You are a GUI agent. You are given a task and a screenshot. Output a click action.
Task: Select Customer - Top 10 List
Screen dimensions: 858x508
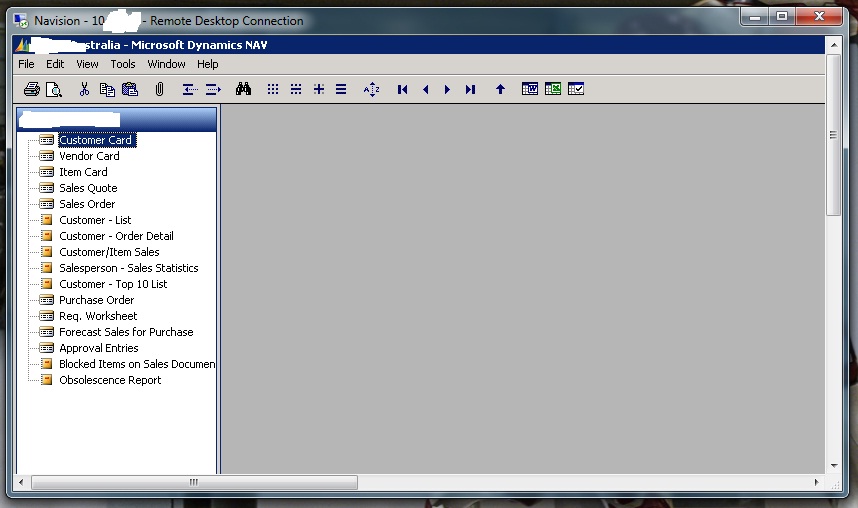[113, 284]
